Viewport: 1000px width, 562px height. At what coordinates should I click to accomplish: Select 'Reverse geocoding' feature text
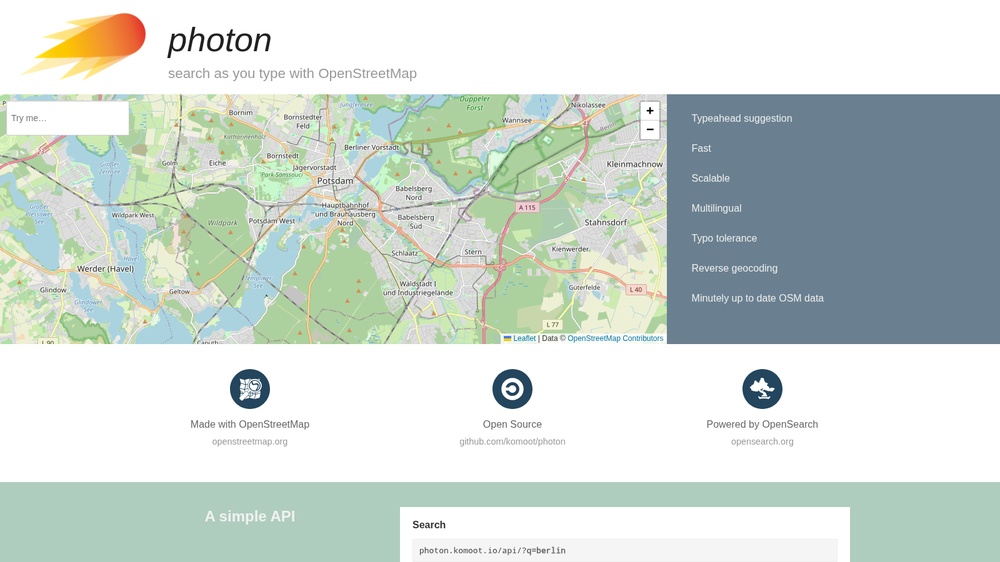point(734,268)
